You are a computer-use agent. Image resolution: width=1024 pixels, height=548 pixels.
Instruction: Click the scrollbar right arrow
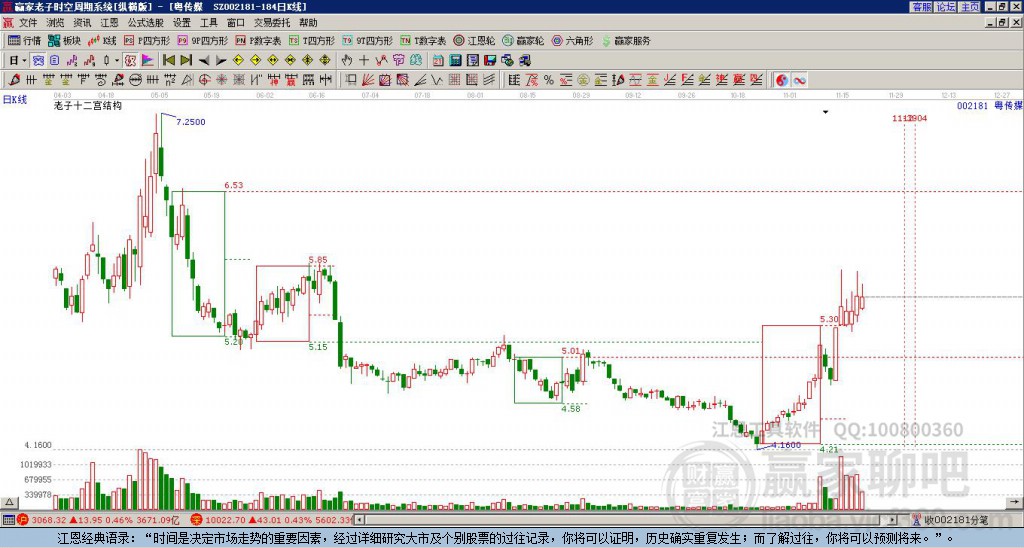pyautogui.click(x=892, y=520)
